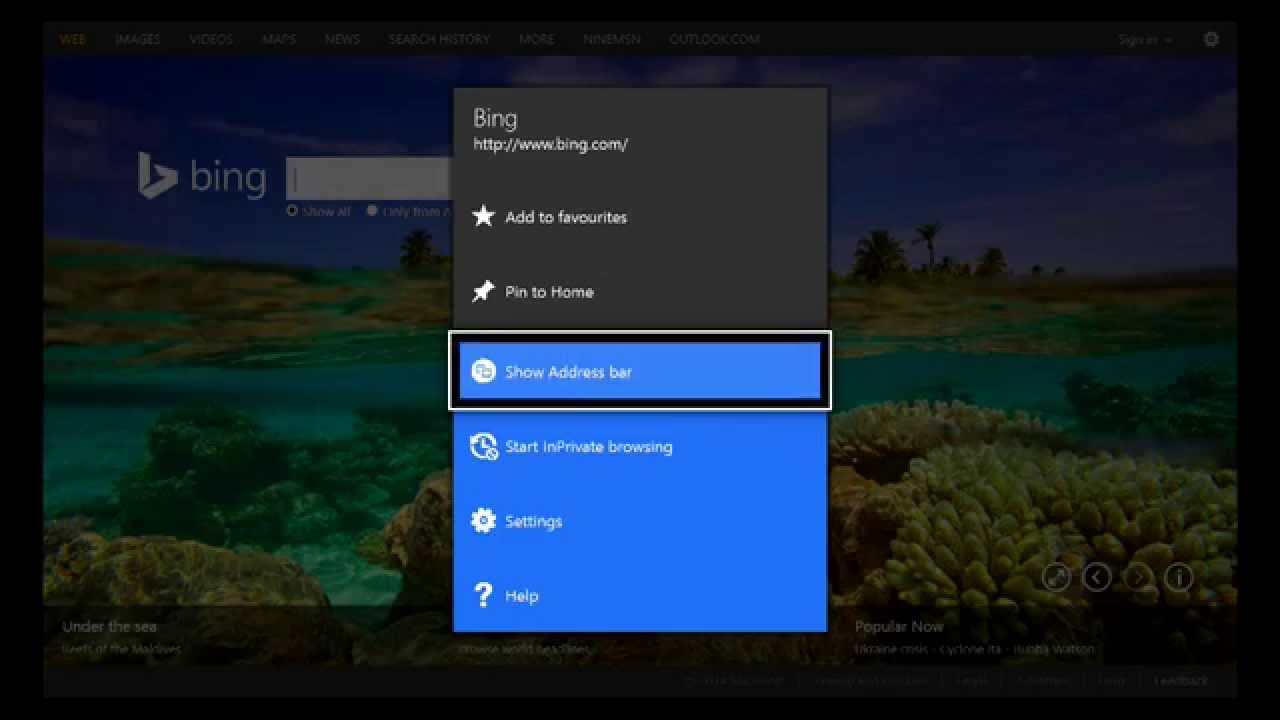Select the Show All radio button

pos(293,211)
